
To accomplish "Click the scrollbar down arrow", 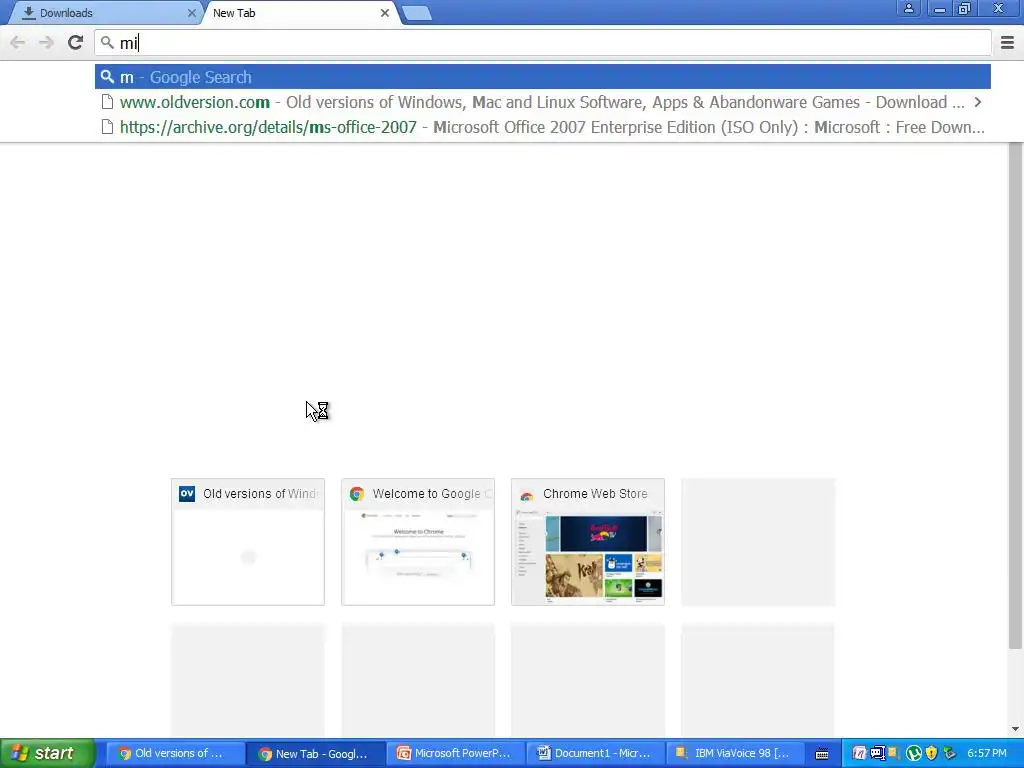I will 1015,729.
